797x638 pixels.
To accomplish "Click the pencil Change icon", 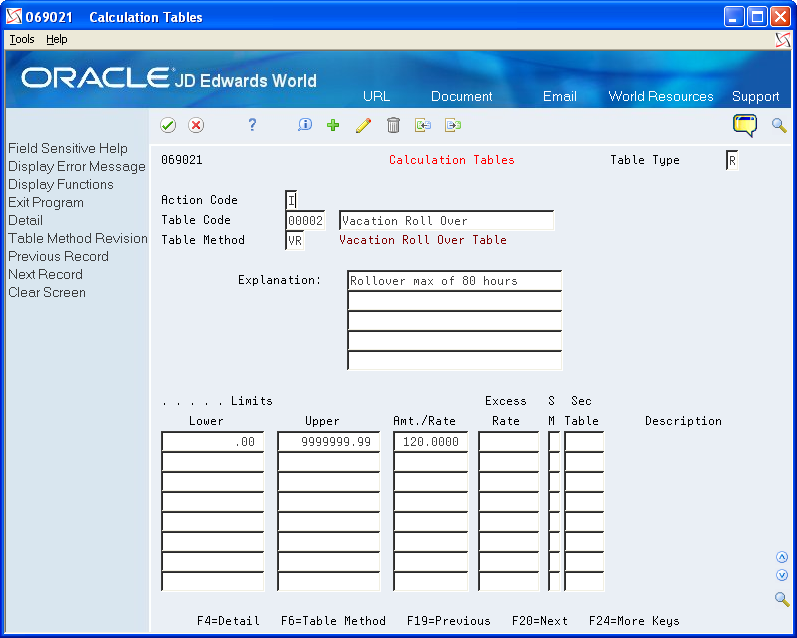I will pyautogui.click(x=363, y=125).
